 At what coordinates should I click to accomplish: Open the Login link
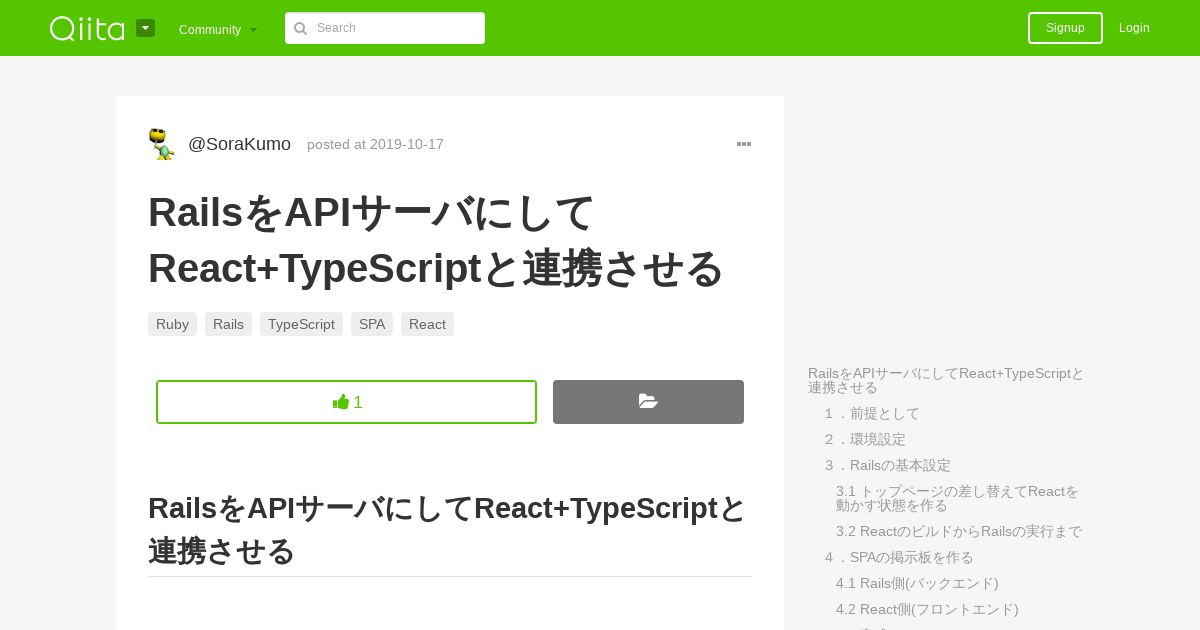click(x=1134, y=28)
